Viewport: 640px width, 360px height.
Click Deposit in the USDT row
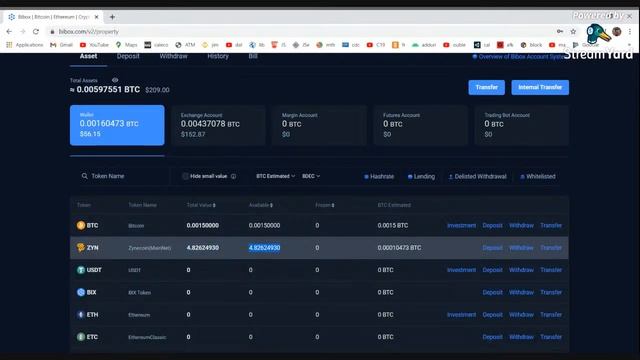[x=492, y=270]
